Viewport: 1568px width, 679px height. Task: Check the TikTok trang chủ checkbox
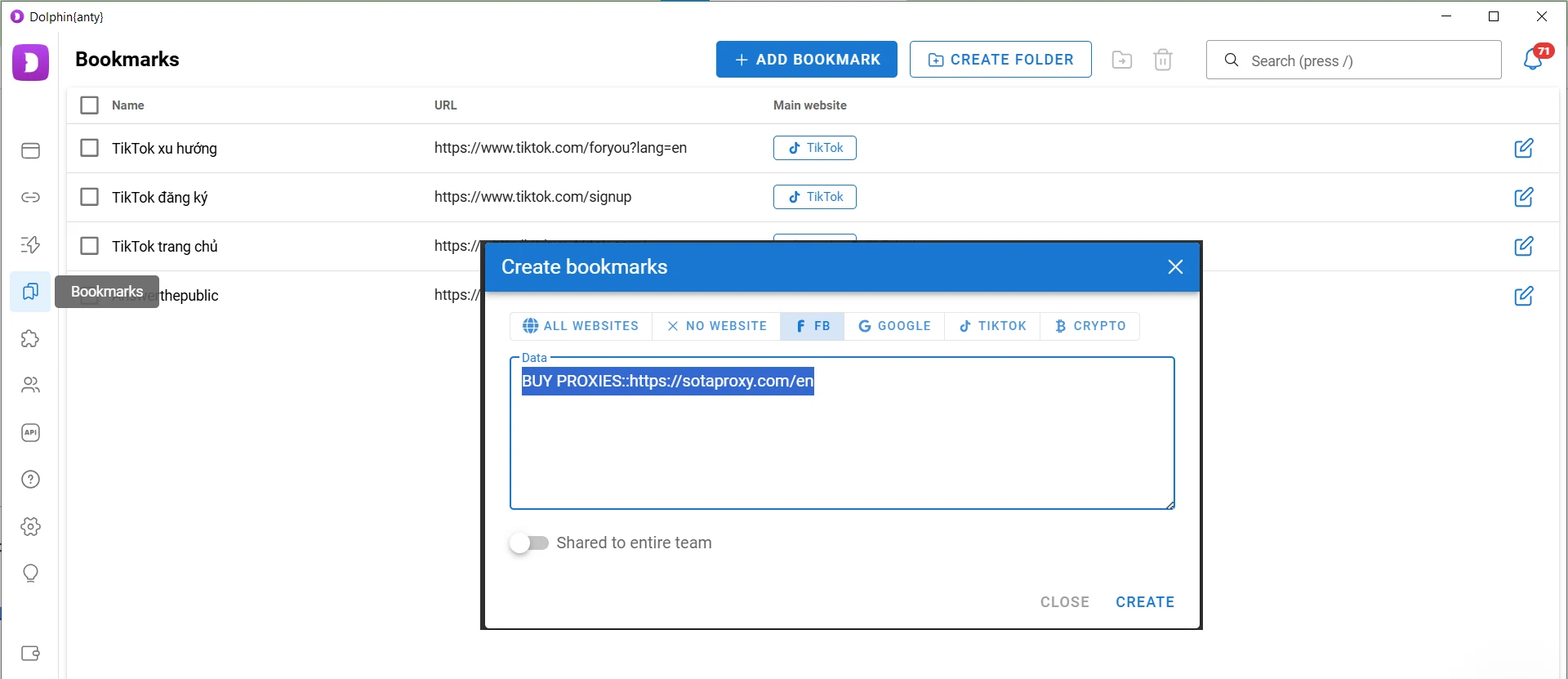[90, 246]
